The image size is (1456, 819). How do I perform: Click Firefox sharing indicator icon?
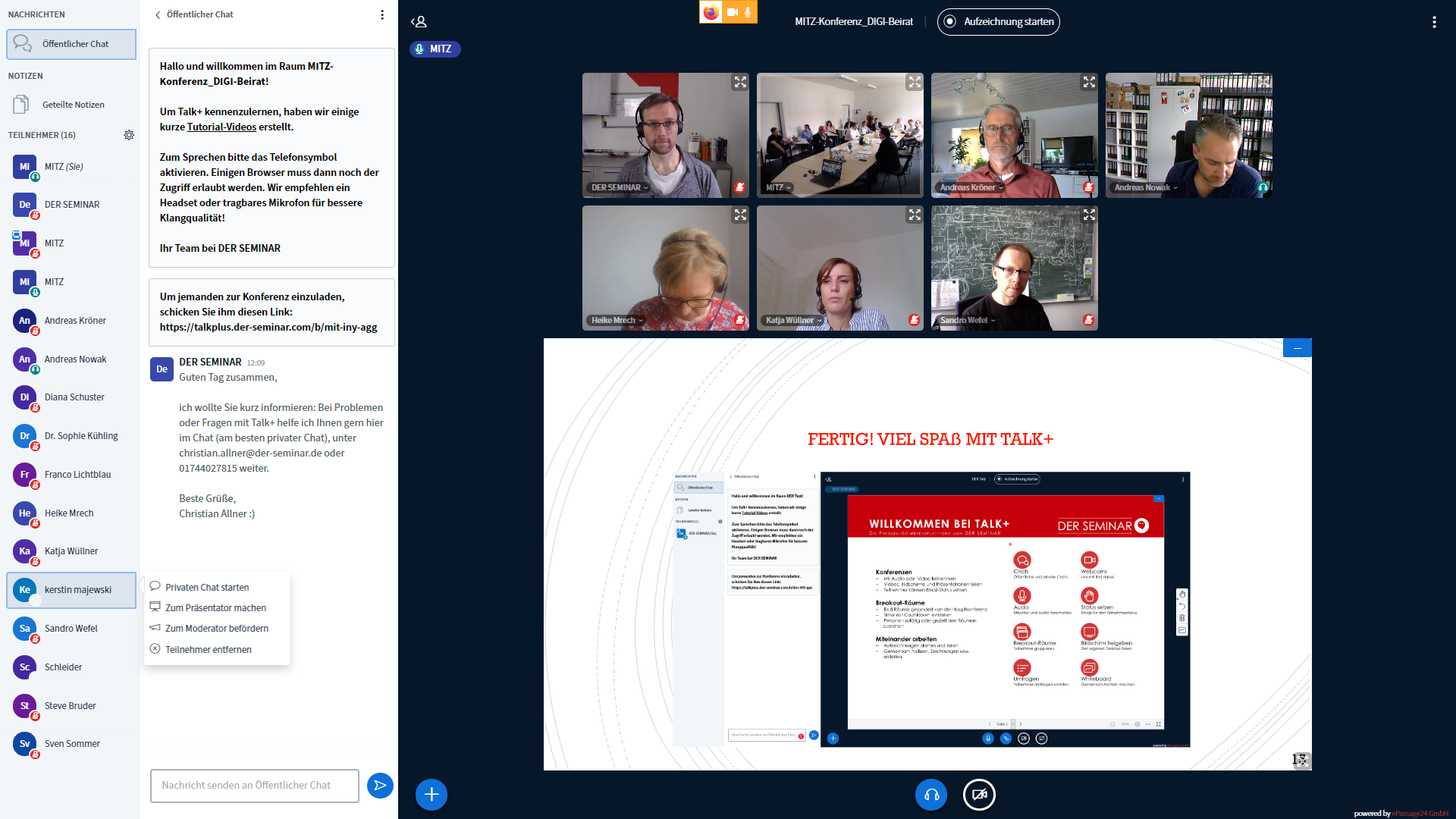coord(711,12)
